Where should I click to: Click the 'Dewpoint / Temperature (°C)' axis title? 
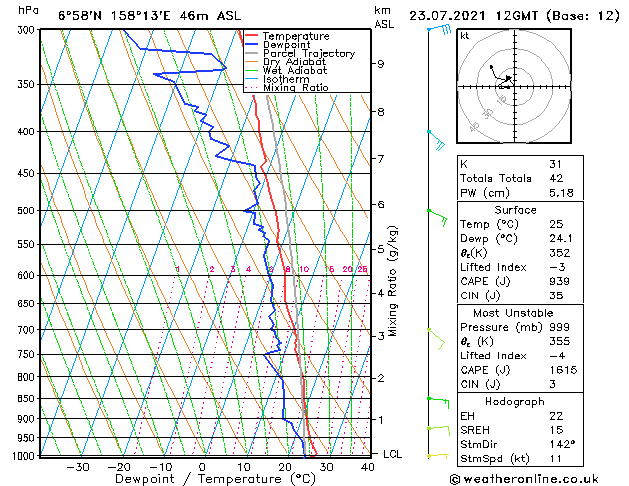point(215,479)
